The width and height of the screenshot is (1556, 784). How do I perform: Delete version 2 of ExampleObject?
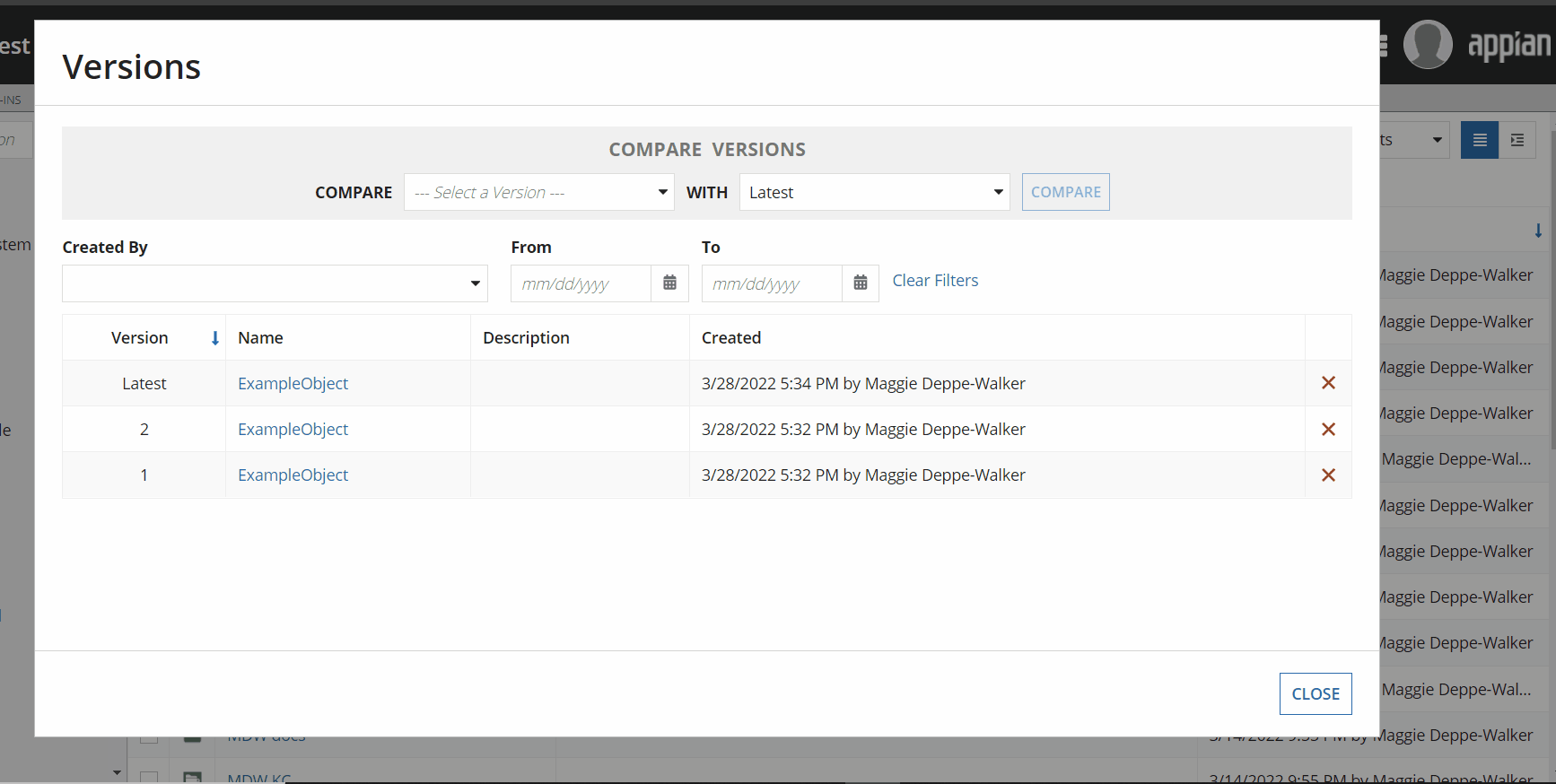coord(1328,429)
